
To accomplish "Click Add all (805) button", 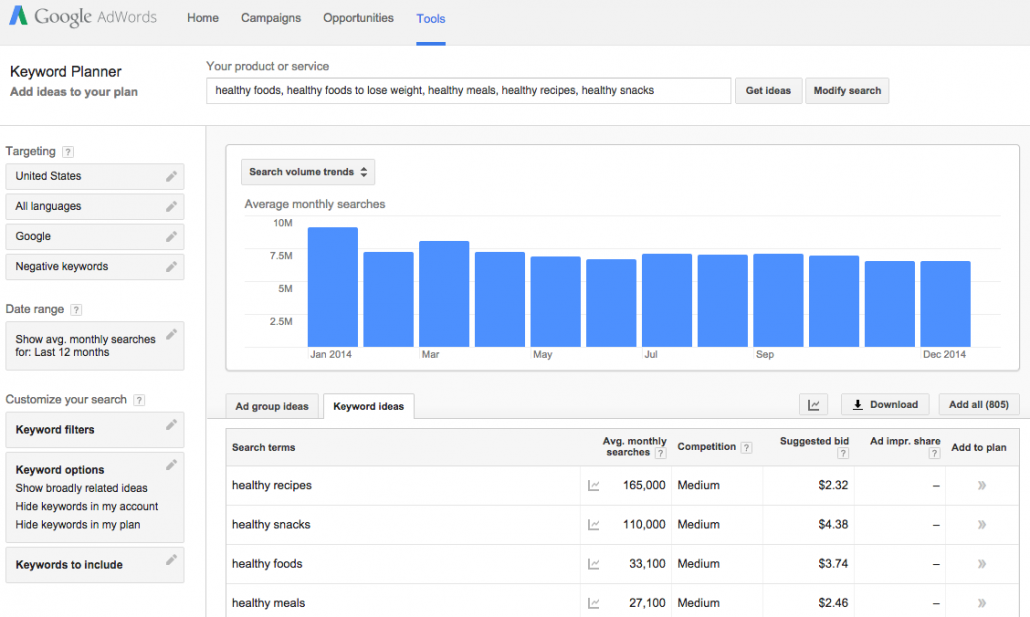I will coord(979,405).
